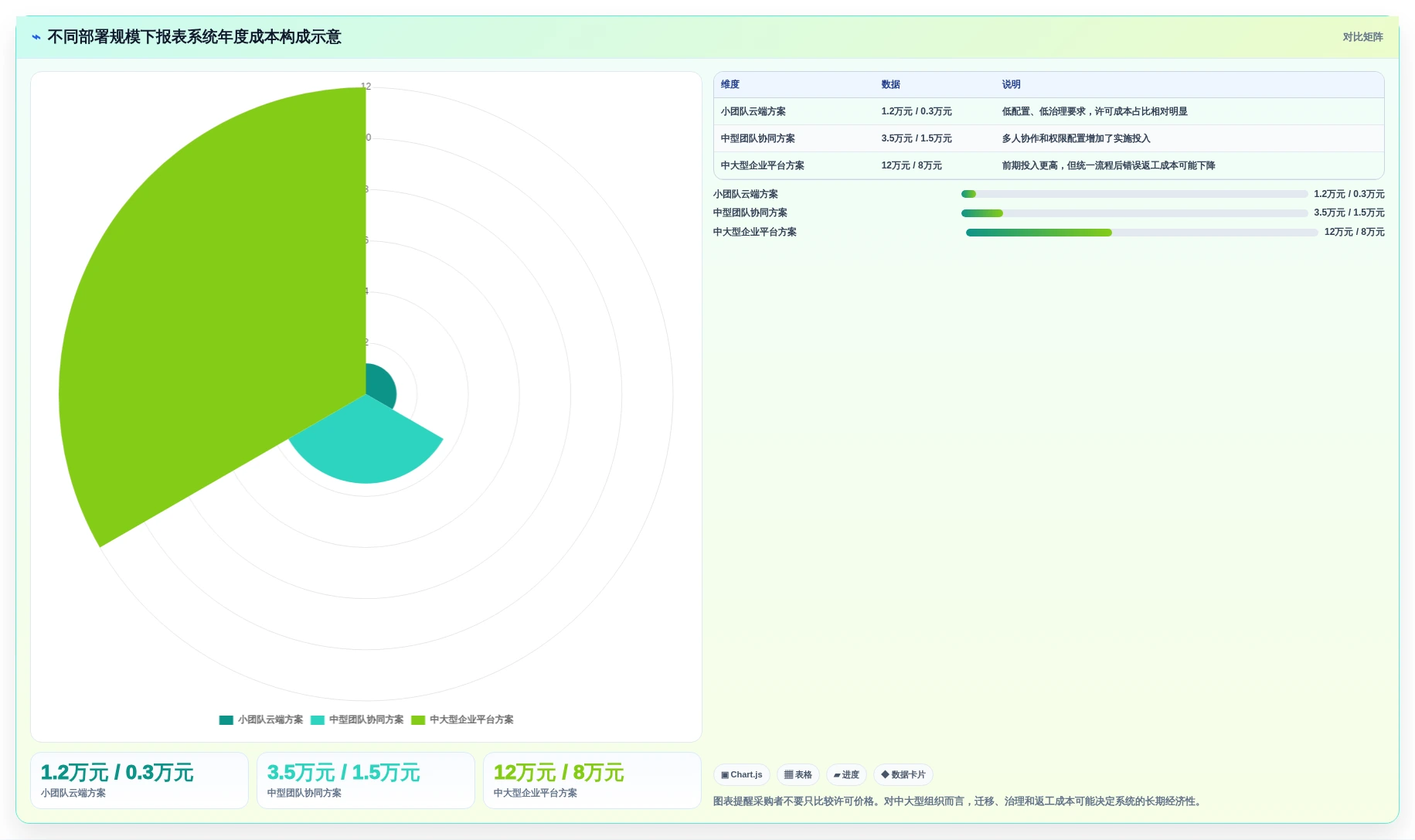Click table value 1.2万元 / 0.3万元
The width and height of the screenshot is (1415, 840).
tap(917, 112)
